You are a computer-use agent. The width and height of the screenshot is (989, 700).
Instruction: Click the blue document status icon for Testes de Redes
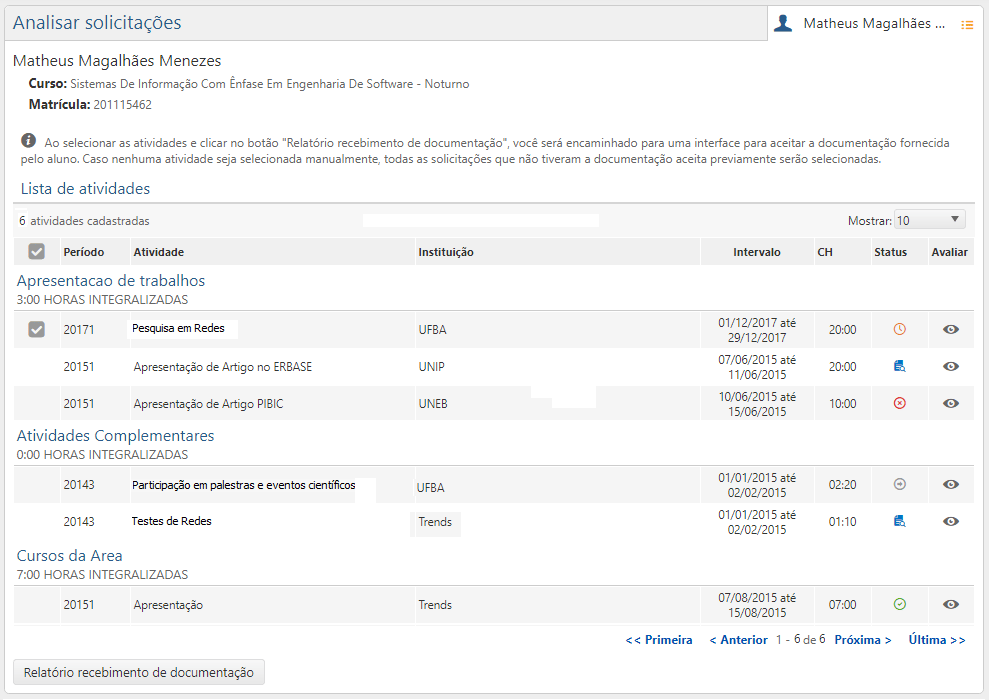click(x=899, y=521)
